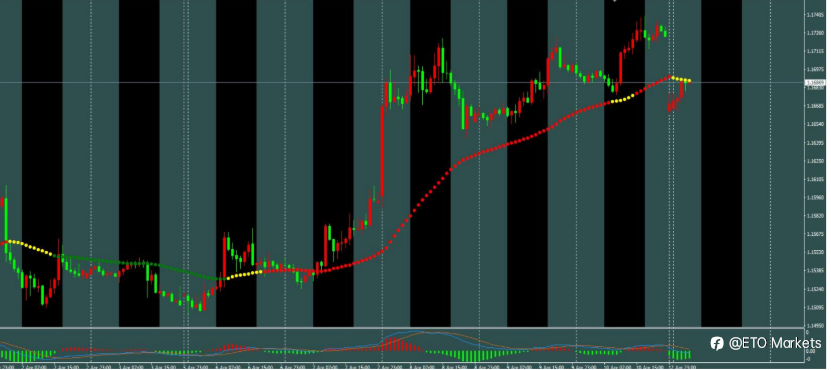Screen dimensions: 831x370
Task: Click the 1.16105 price axis label
Action: click(x=815, y=180)
